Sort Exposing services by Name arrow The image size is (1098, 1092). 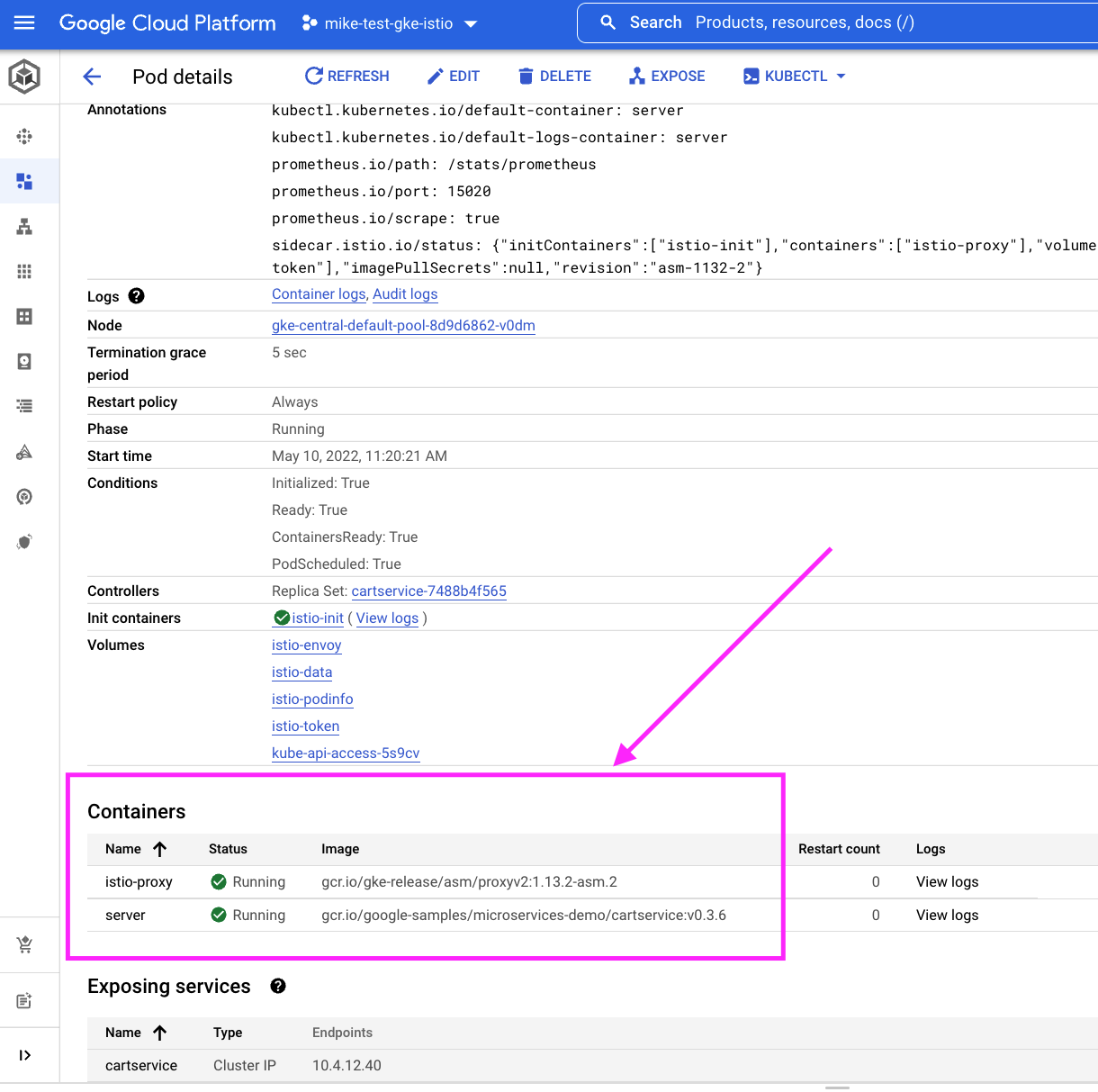click(x=160, y=1033)
